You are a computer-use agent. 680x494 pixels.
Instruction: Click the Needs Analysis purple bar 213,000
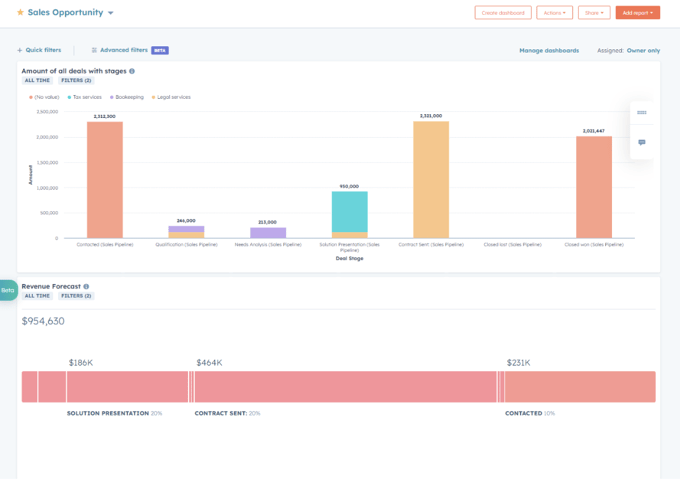pos(268,233)
